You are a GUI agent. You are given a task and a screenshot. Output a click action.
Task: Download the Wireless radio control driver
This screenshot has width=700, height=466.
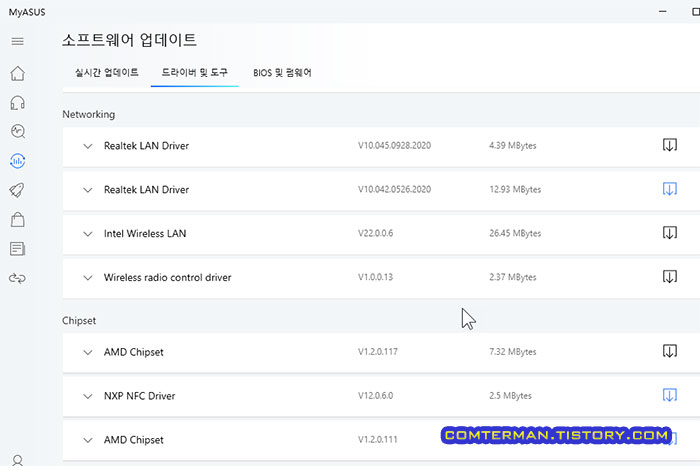(x=670, y=277)
